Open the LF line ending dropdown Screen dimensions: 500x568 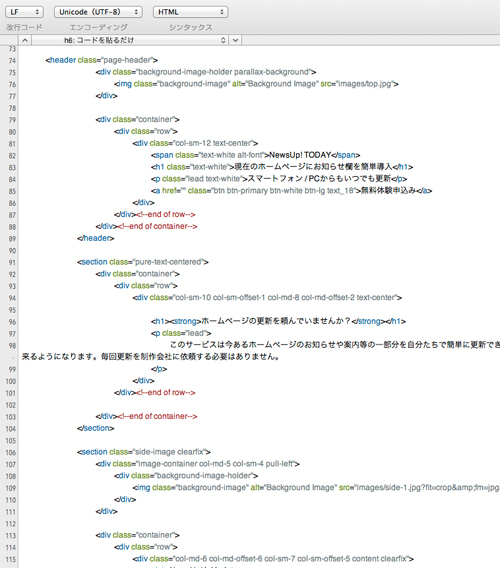(x=24, y=12)
